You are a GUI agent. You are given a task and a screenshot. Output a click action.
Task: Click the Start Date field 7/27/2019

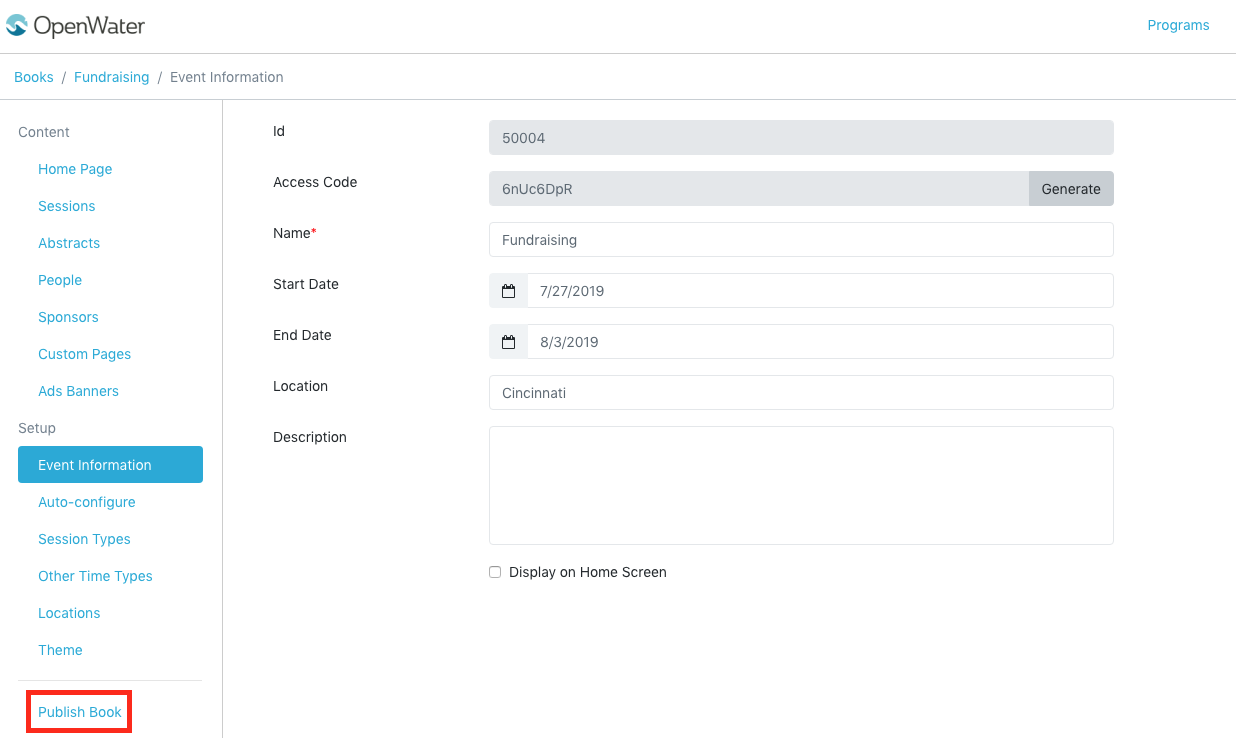(x=820, y=291)
